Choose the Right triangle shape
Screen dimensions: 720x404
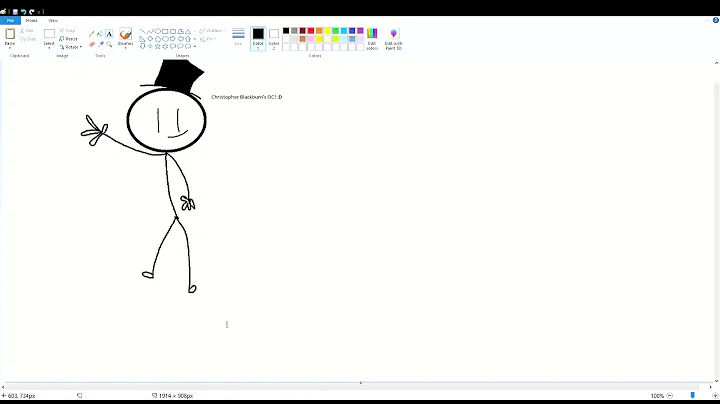click(142, 39)
